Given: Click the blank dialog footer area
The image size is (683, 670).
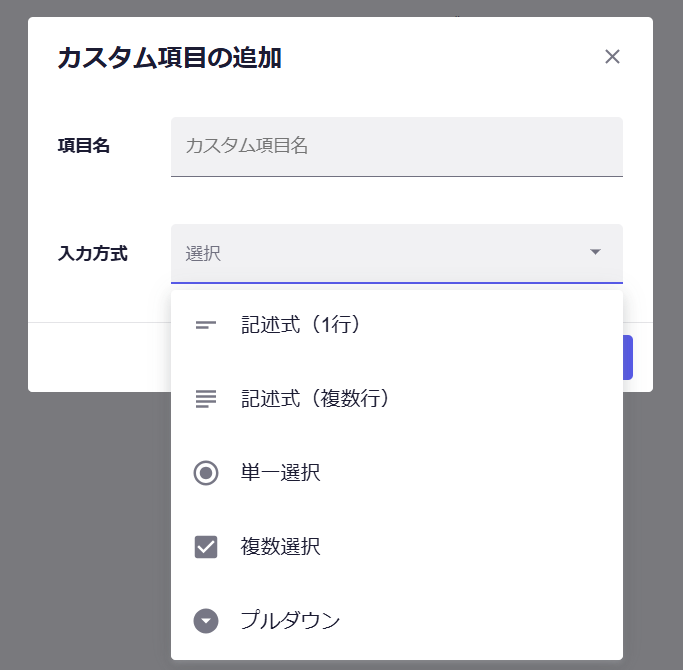Looking at the screenshot, I should (x=100, y=357).
